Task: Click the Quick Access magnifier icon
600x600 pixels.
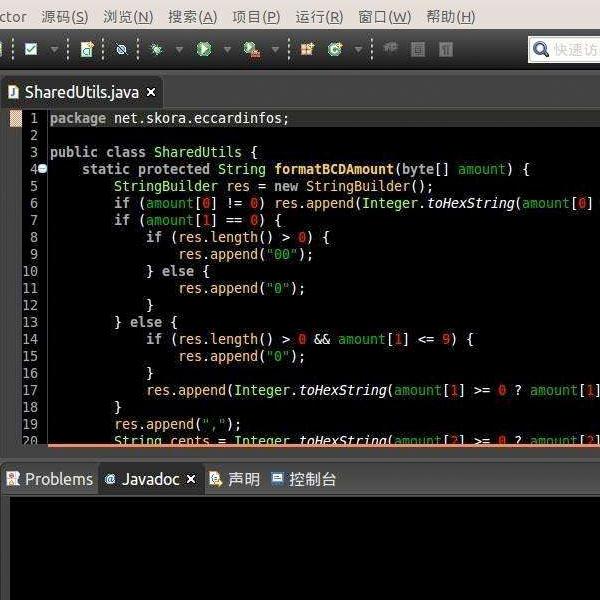Action: tap(541, 49)
